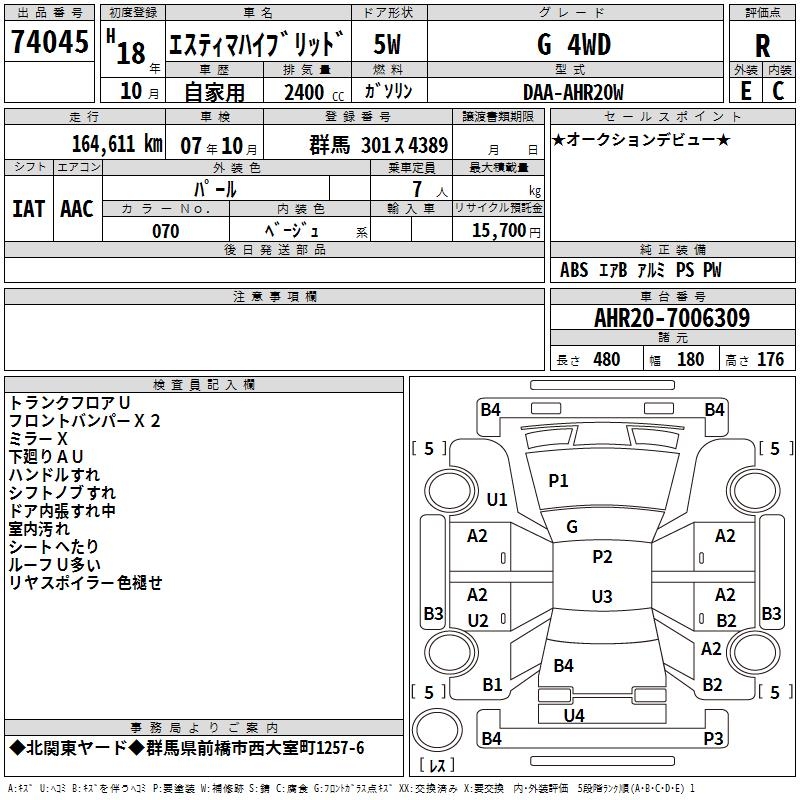The image size is (800, 800).
Task: Select the 北関東ヤード address line
Action: [x=187, y=748]
